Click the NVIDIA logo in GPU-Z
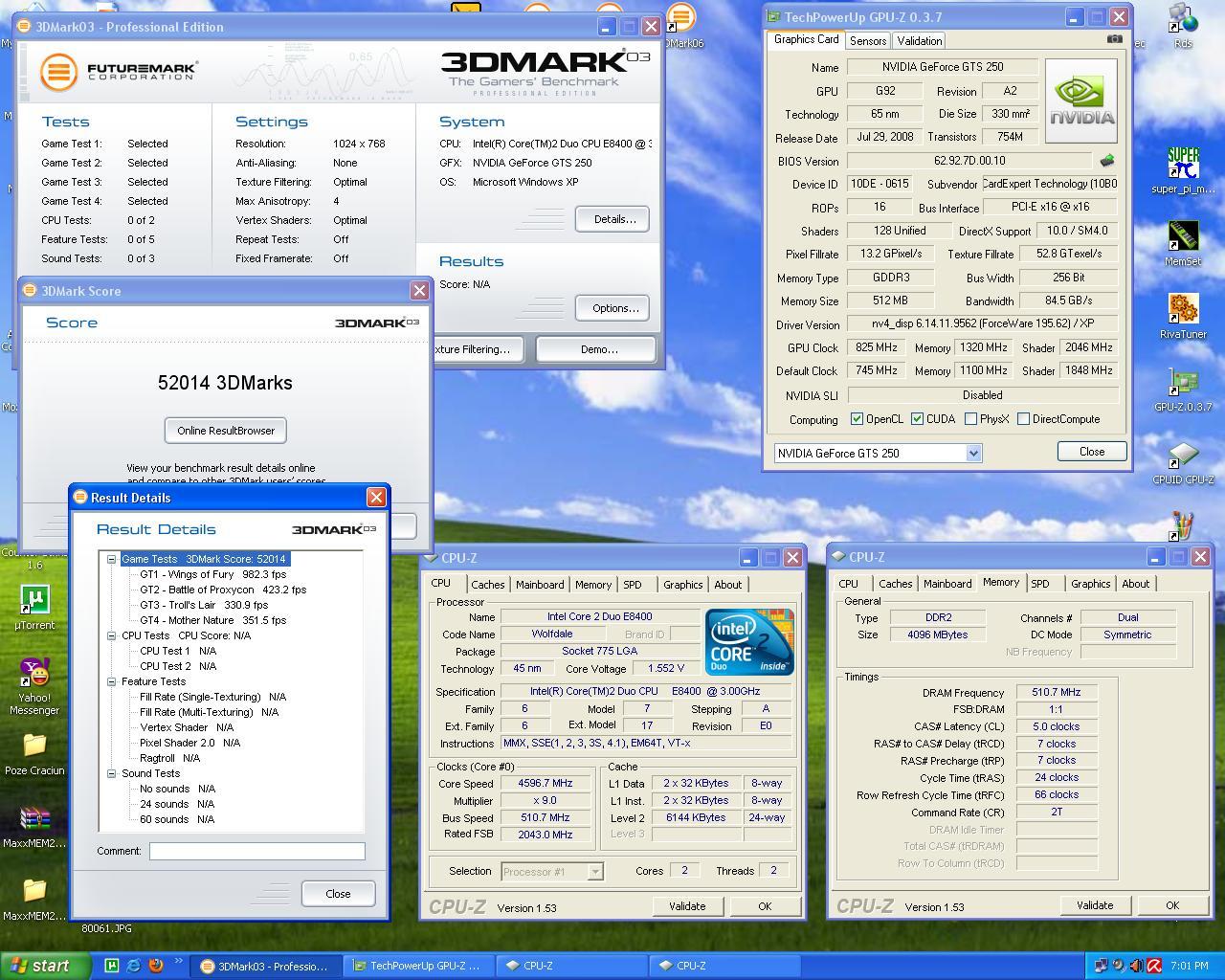Viewport: 1225px width, 980px height. click(1081, 101)
